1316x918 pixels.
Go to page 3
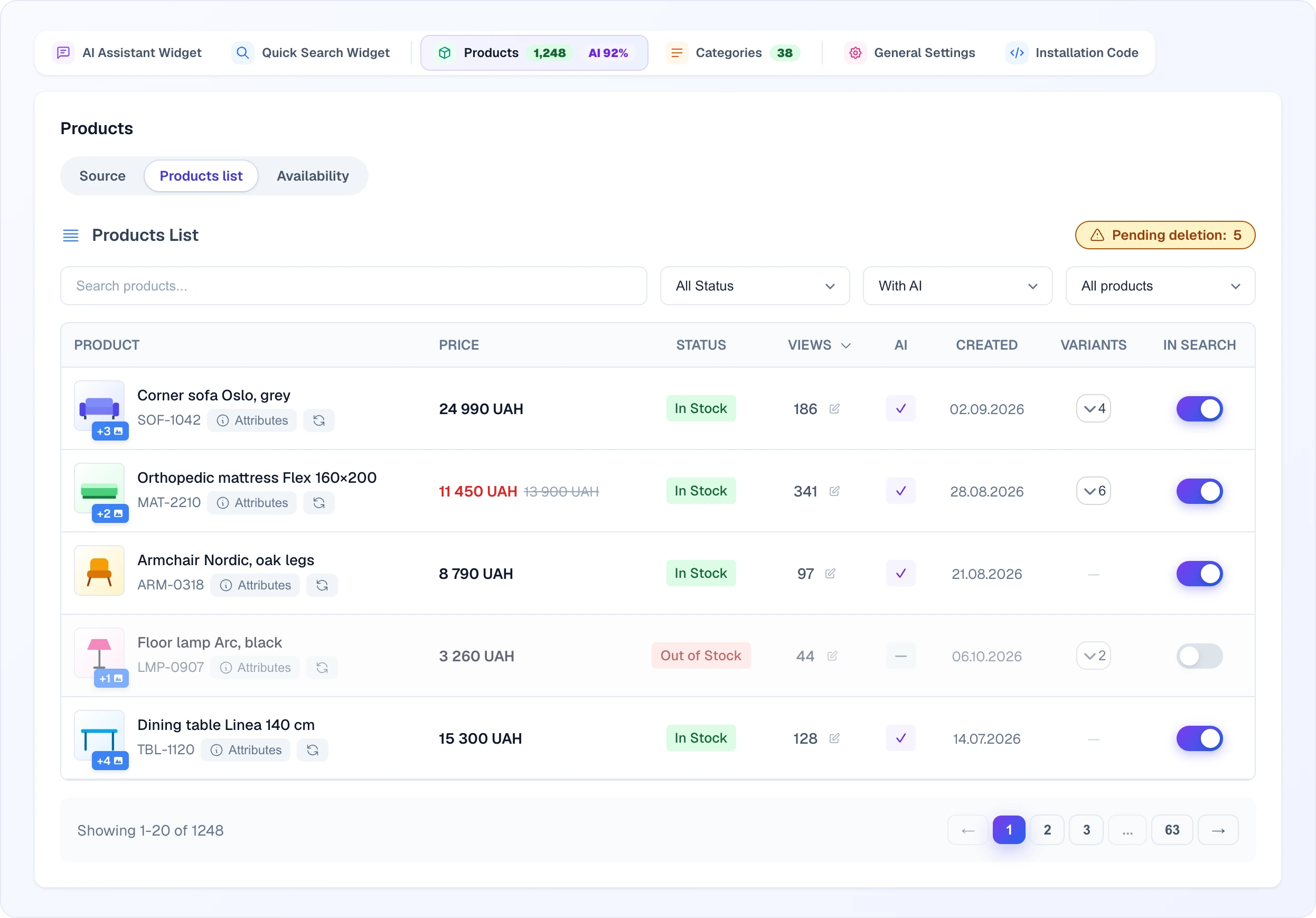click(x=1086, y=830)
